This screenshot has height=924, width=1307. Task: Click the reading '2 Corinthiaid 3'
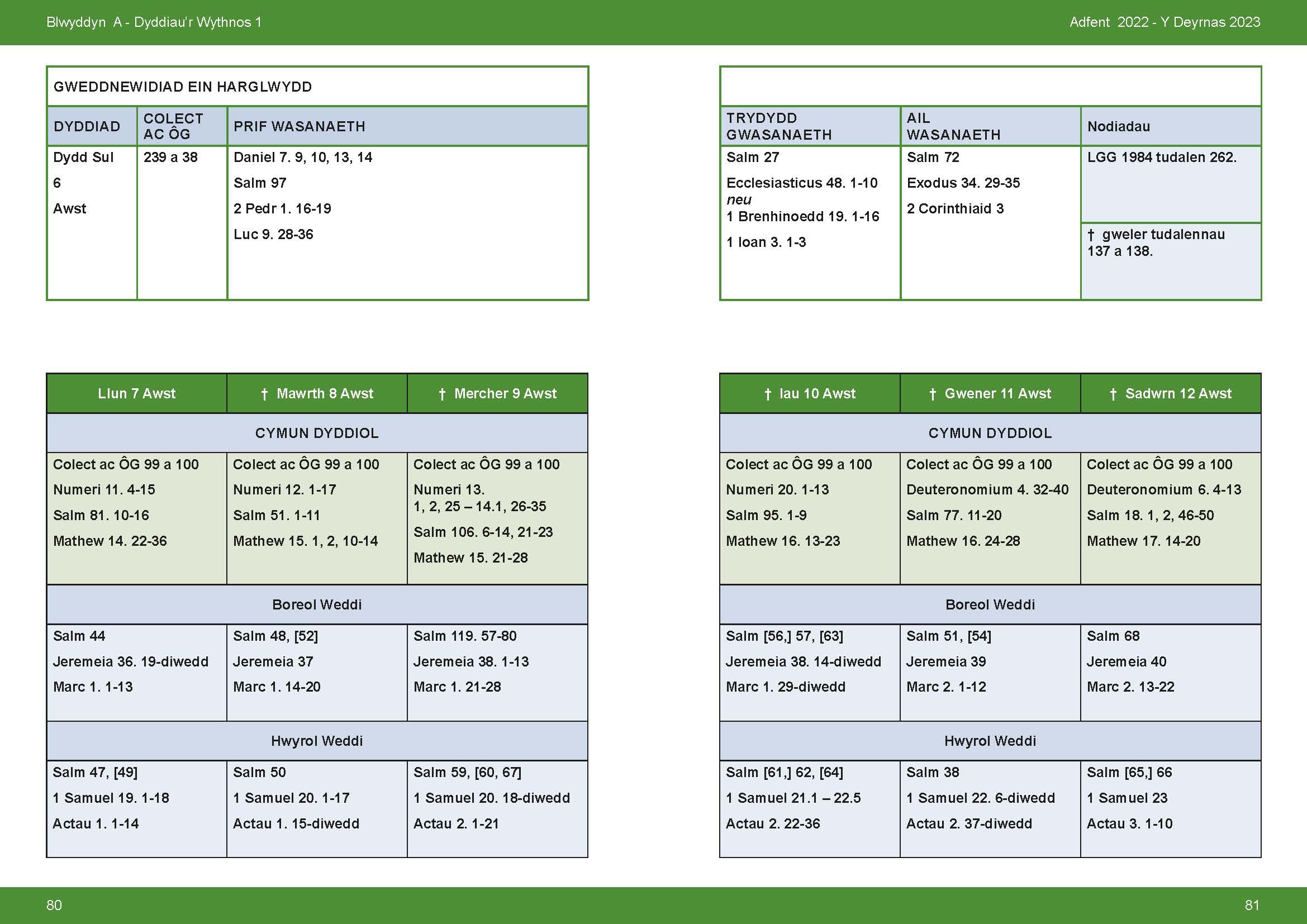pyautogui.click(x=955, y=208)
